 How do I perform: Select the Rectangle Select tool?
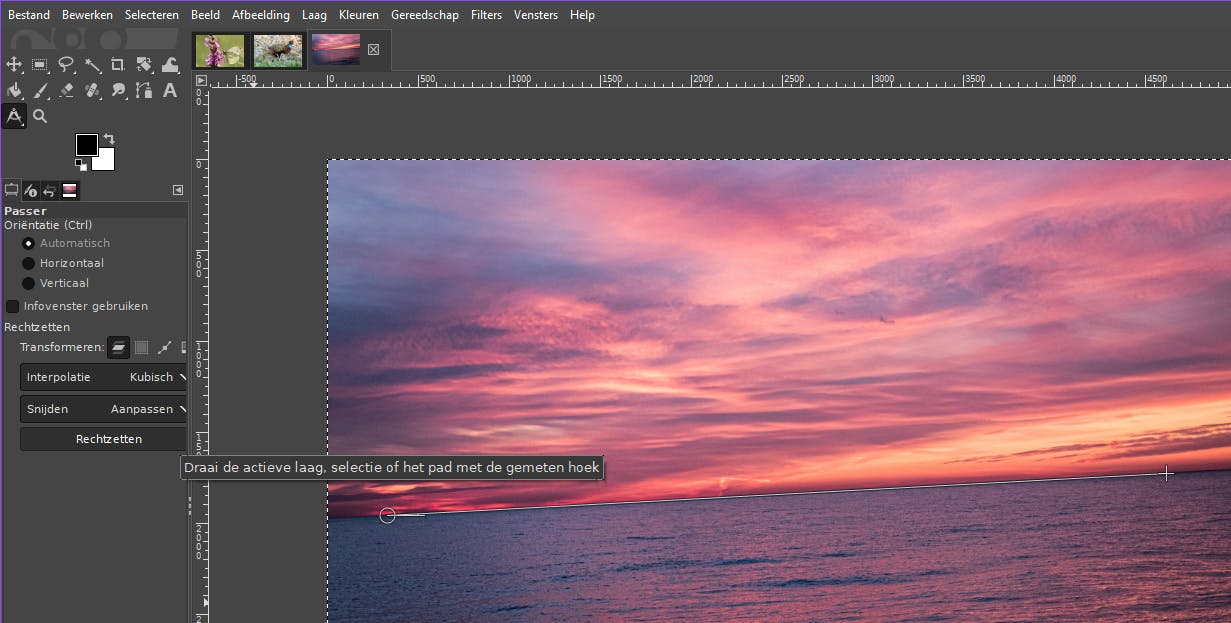tap(40, 65)
